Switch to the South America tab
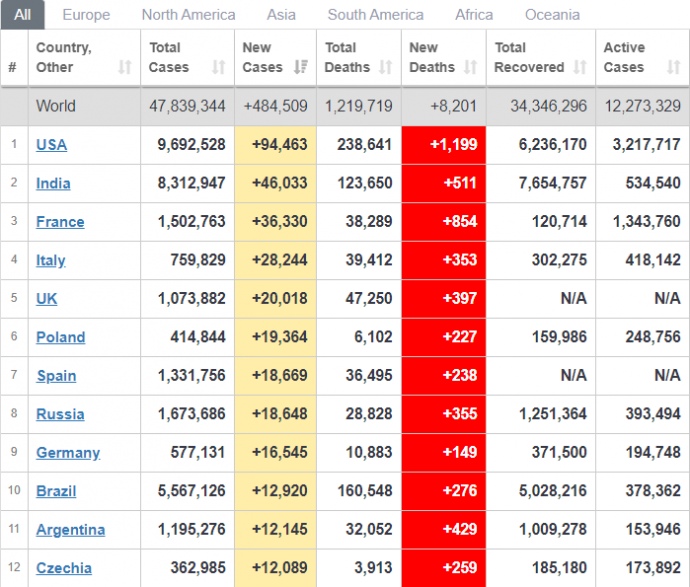Screen dimensions: 690x587 coord(375,14)
